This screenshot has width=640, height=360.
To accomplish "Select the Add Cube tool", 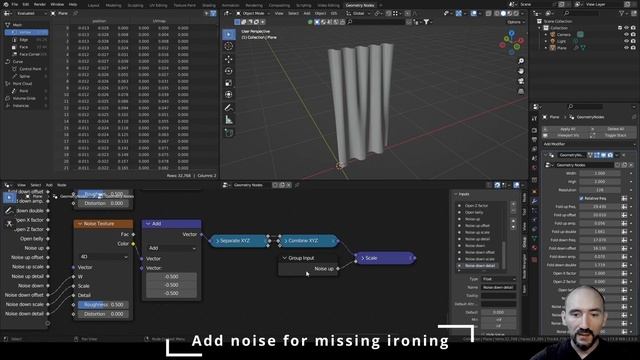I will click(x=229, y=133).
